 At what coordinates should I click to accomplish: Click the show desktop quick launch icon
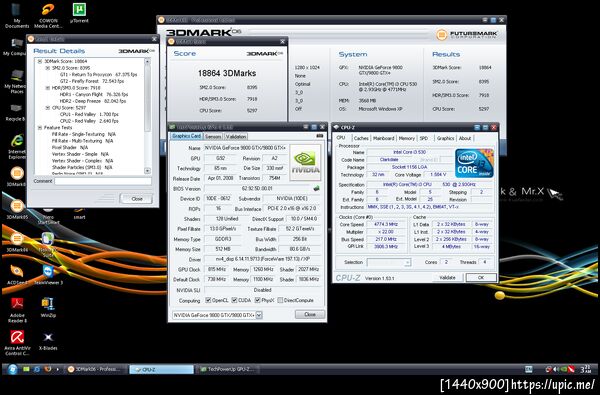26,369
